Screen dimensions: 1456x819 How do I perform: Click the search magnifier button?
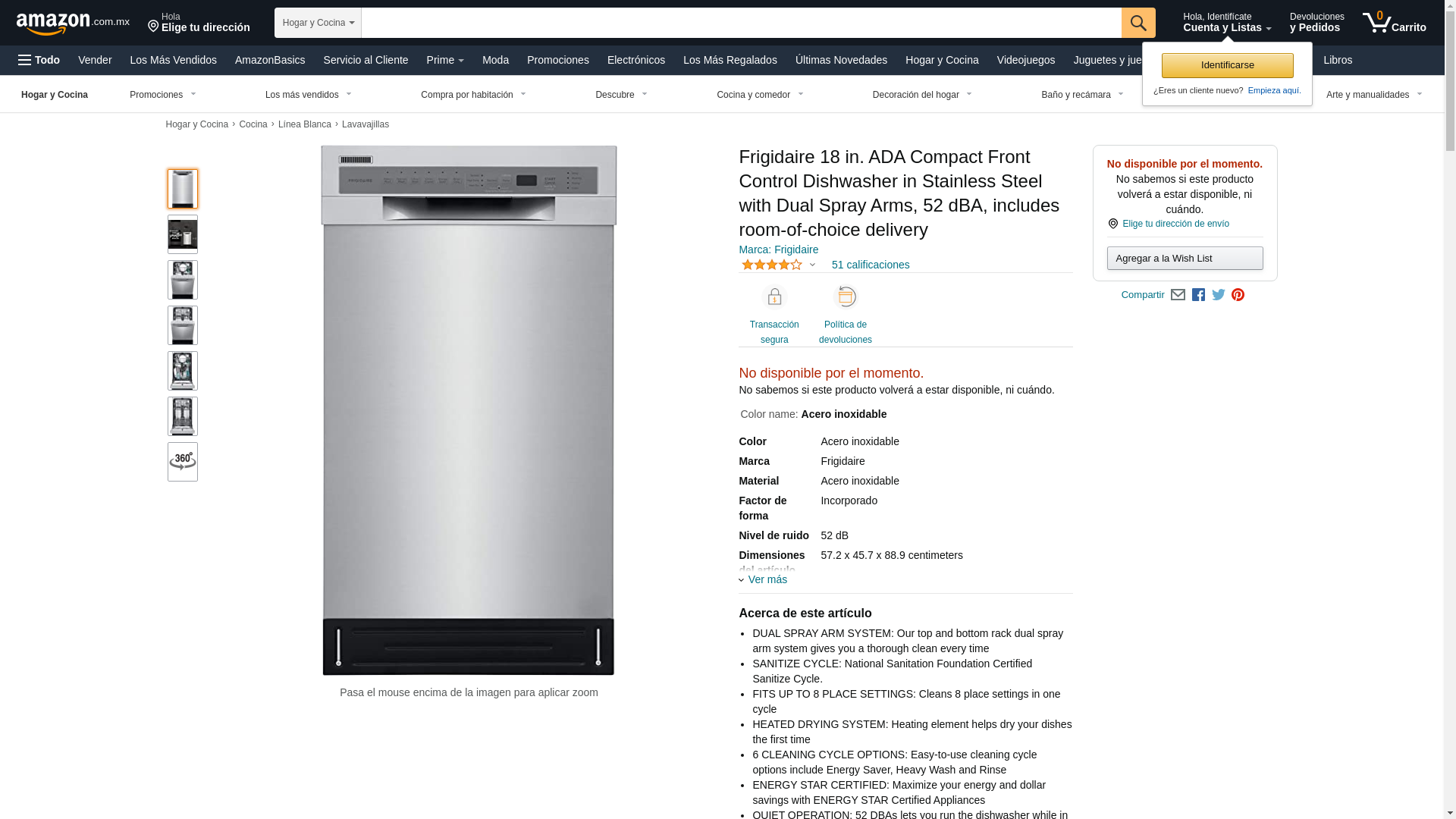1138,23
